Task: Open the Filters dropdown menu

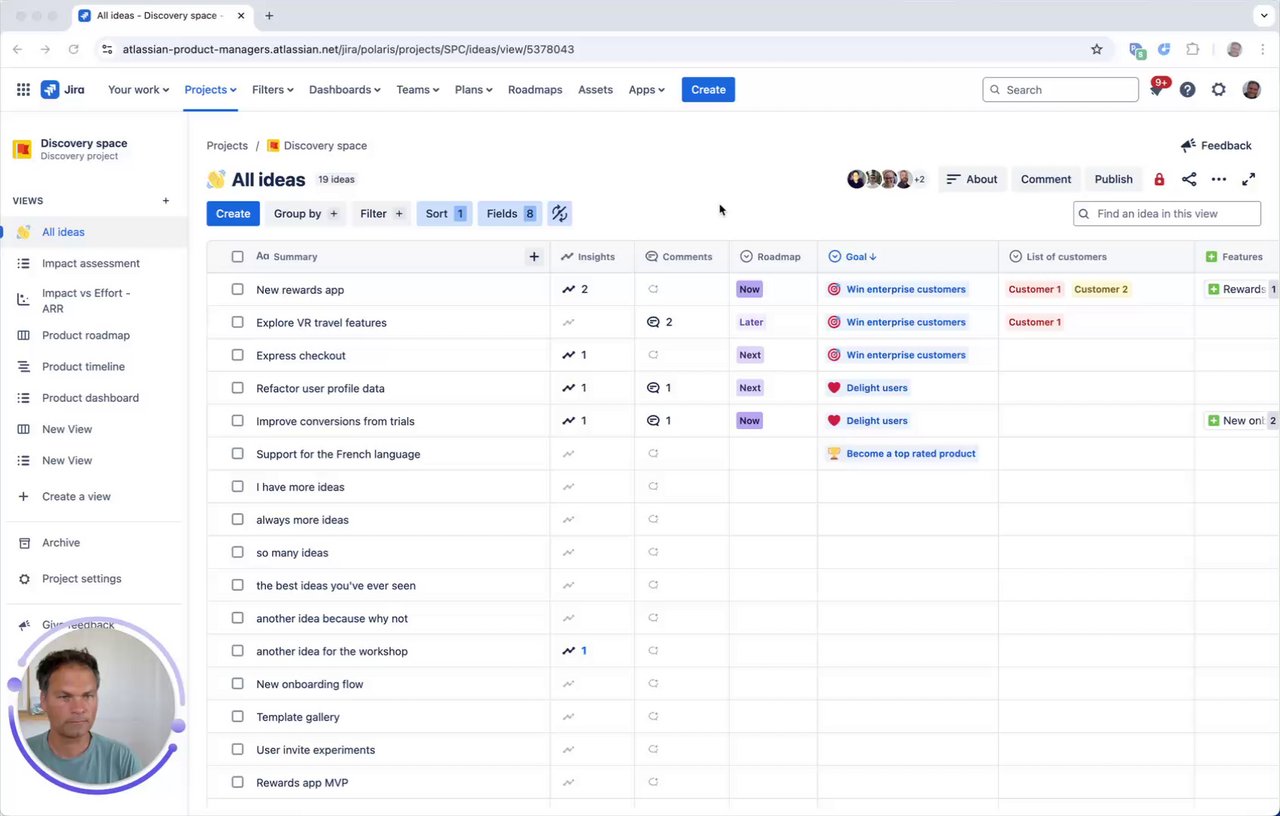Action: point(272,90)
